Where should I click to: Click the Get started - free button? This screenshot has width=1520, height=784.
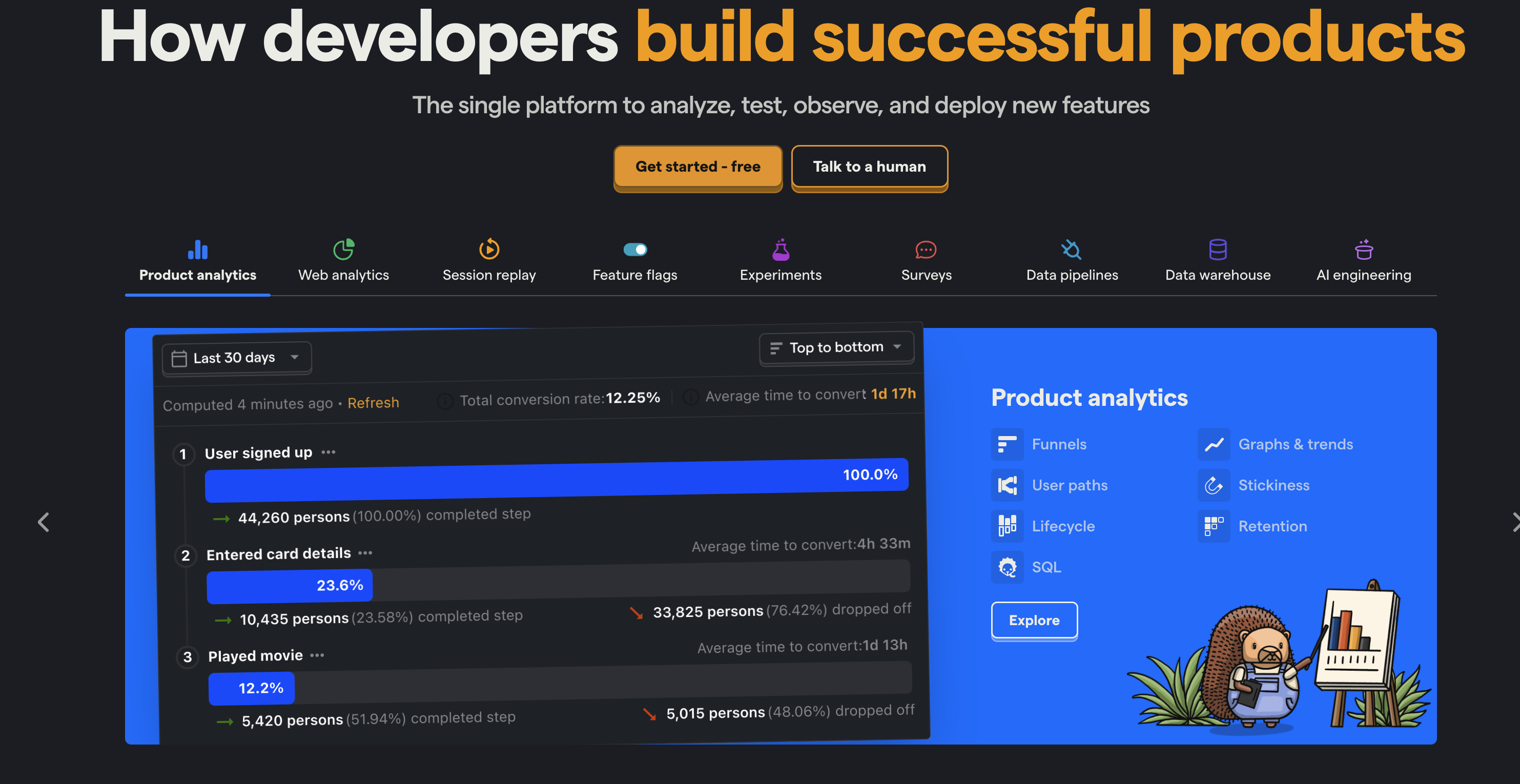[x=697, y=167]
